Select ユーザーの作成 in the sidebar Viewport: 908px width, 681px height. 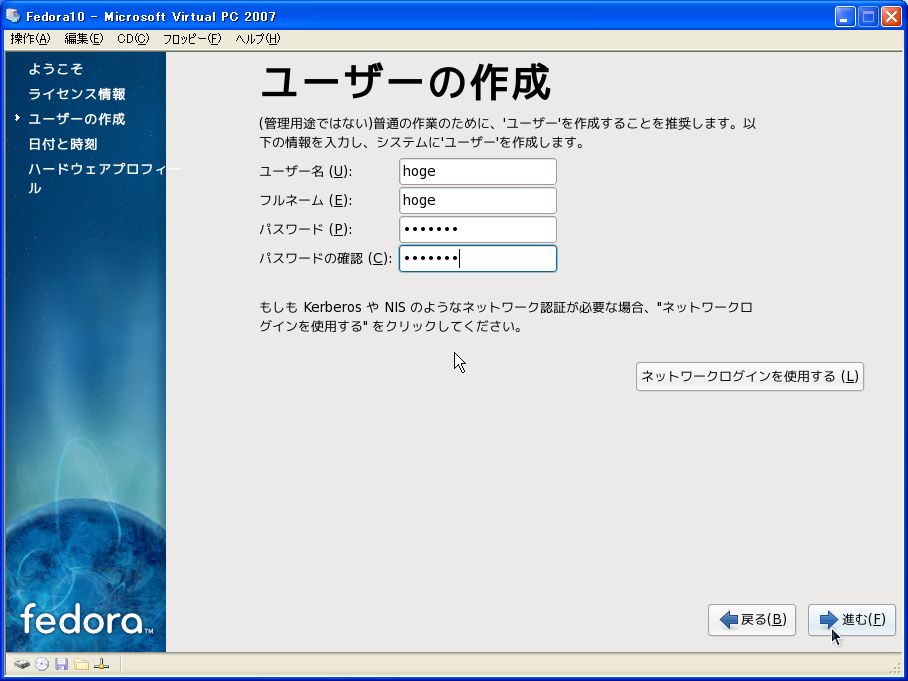(76, 119)
